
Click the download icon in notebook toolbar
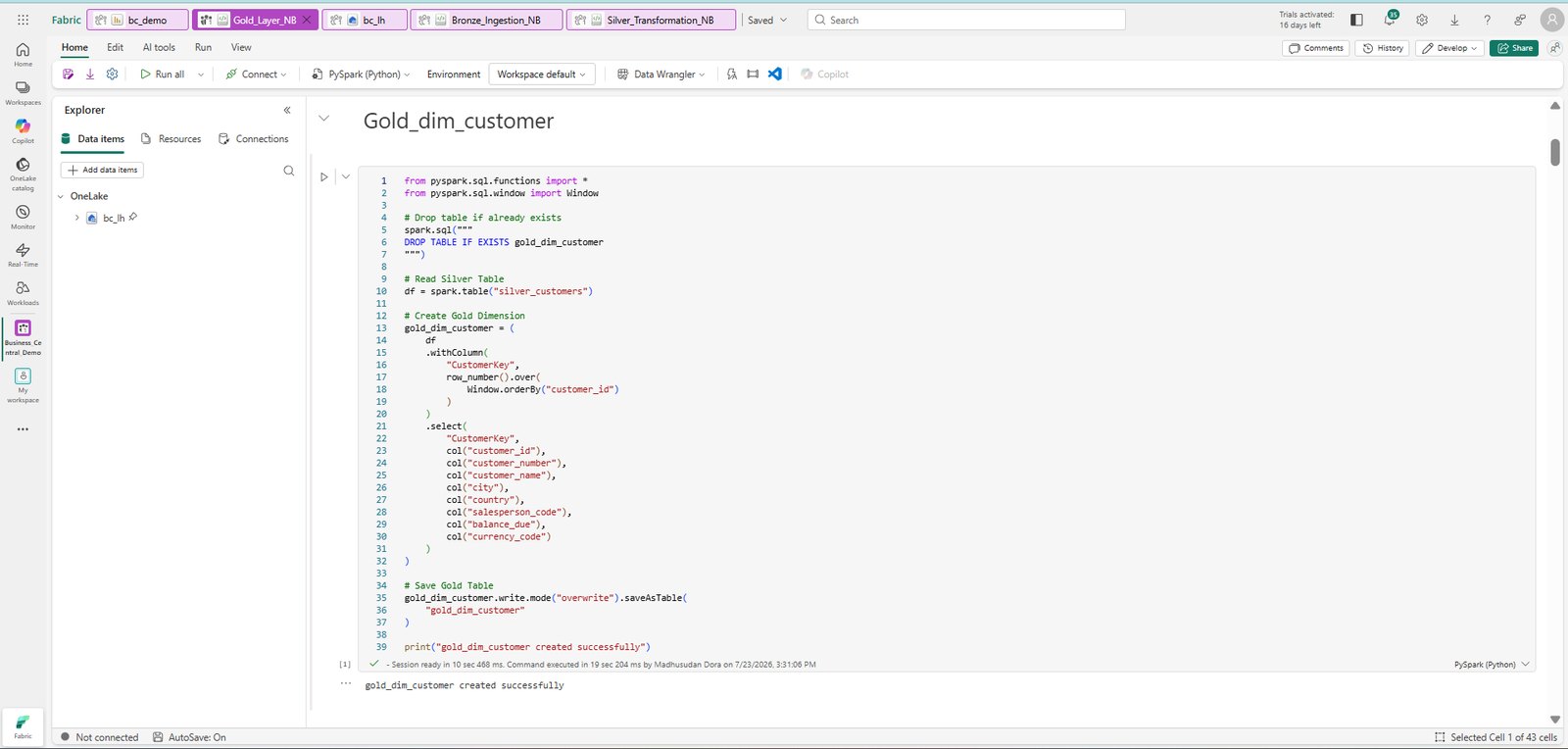pyautogui.click(x=90, y=74)
